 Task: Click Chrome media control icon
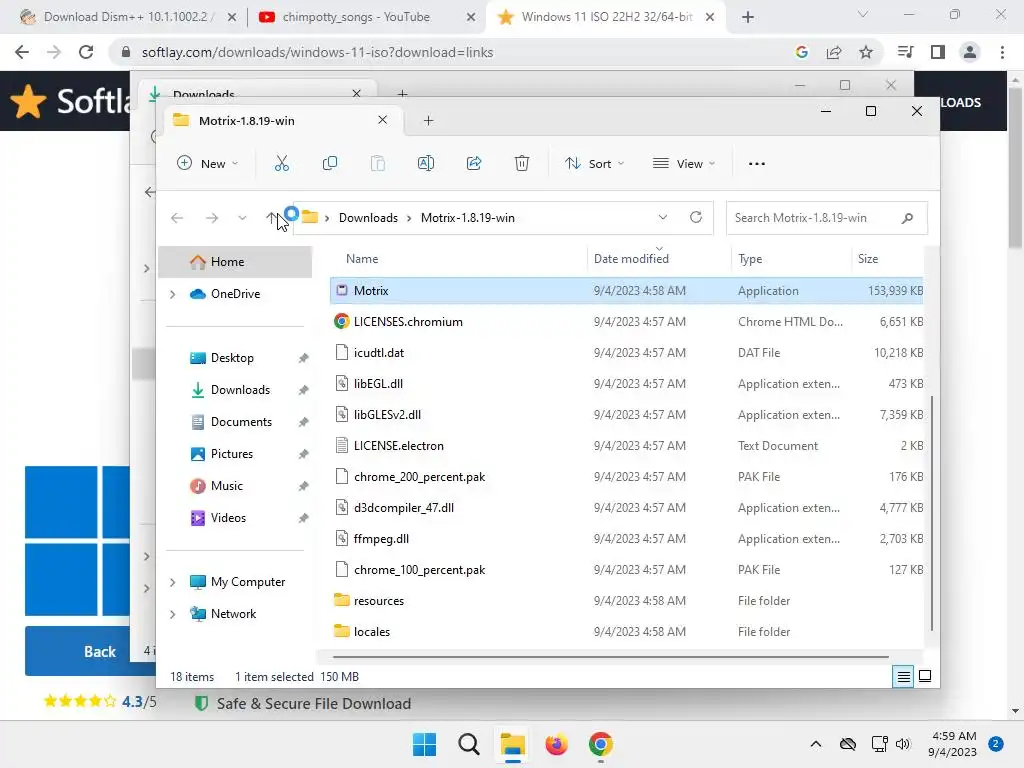click(906, 52)
